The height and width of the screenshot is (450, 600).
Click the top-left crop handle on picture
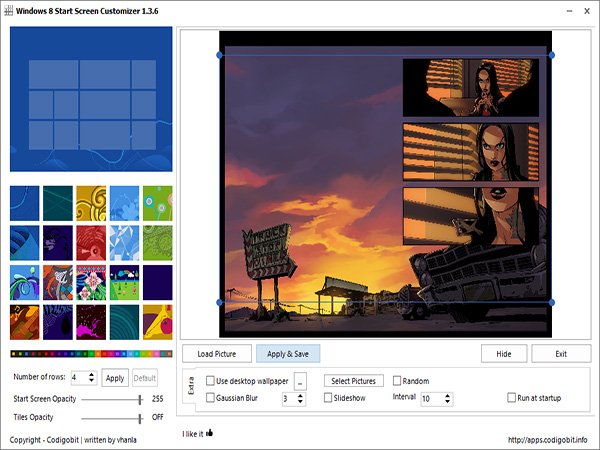pos(219,55)
